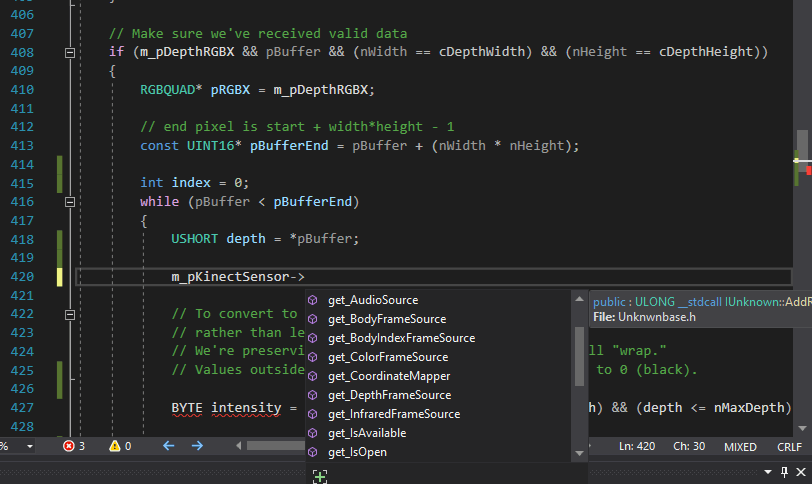The image size is (812, 484).
Task: Click line number 413 in the margin
Action: click(22, 146)
